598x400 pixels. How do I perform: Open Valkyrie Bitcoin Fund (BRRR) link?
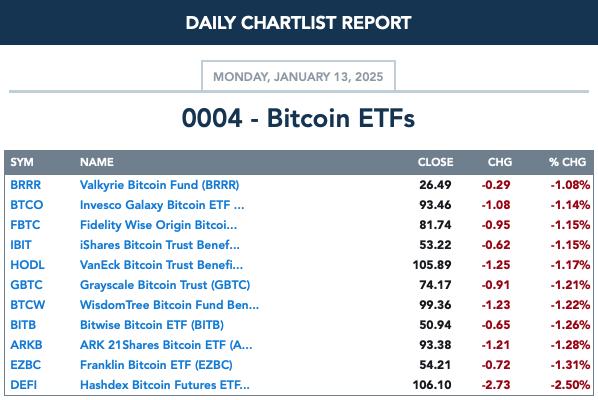point(159,185)
